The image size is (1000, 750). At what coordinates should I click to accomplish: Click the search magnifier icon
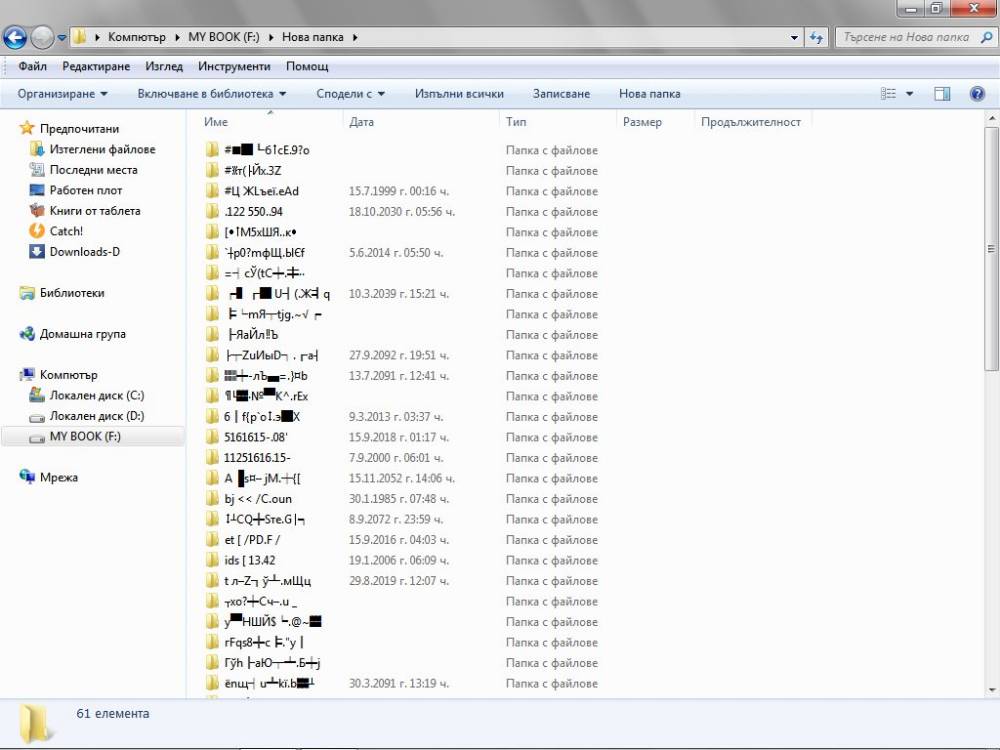tap(986, 37)
